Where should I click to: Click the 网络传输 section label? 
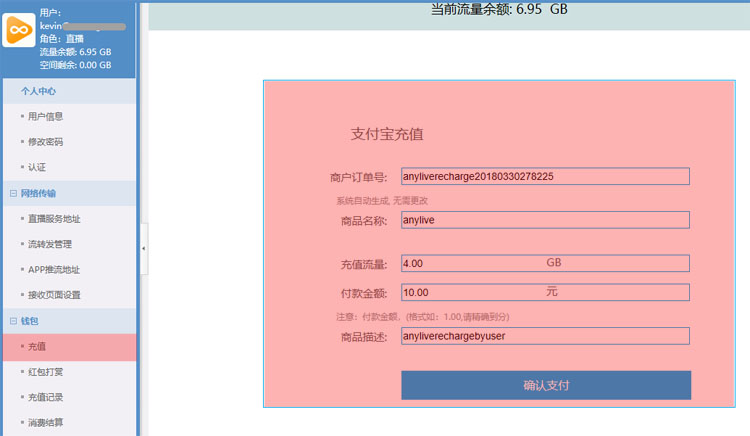(x=38, y=193)
